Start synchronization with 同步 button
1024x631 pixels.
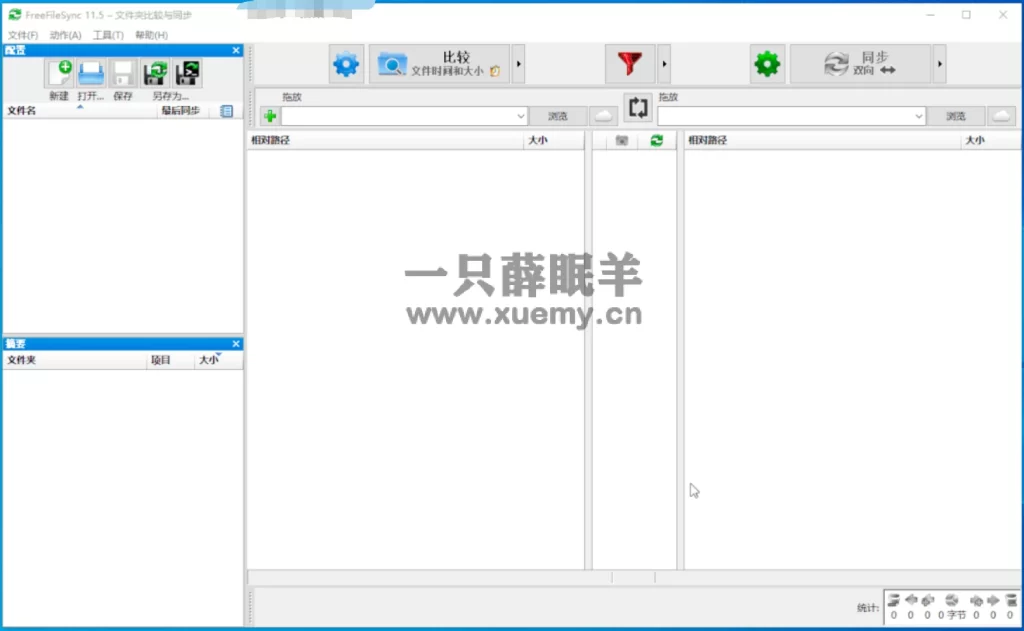coord(861,64)
